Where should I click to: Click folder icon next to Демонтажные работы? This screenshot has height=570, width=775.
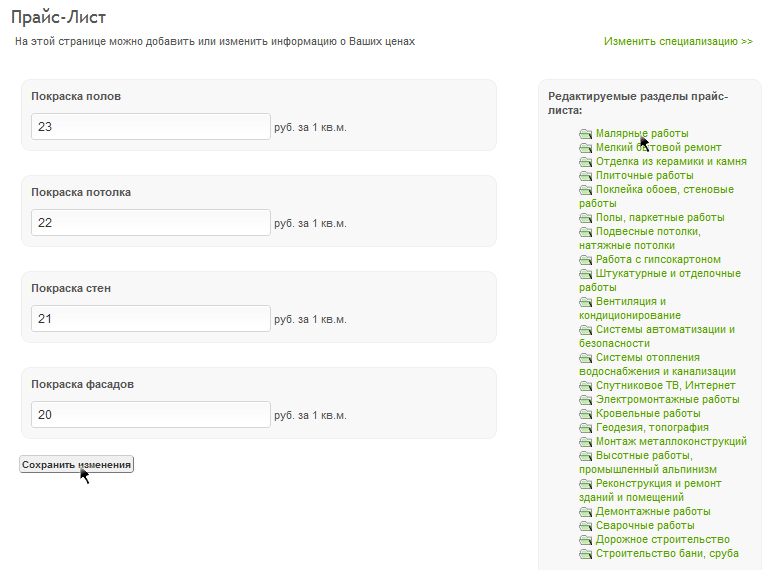coord(585,512)
